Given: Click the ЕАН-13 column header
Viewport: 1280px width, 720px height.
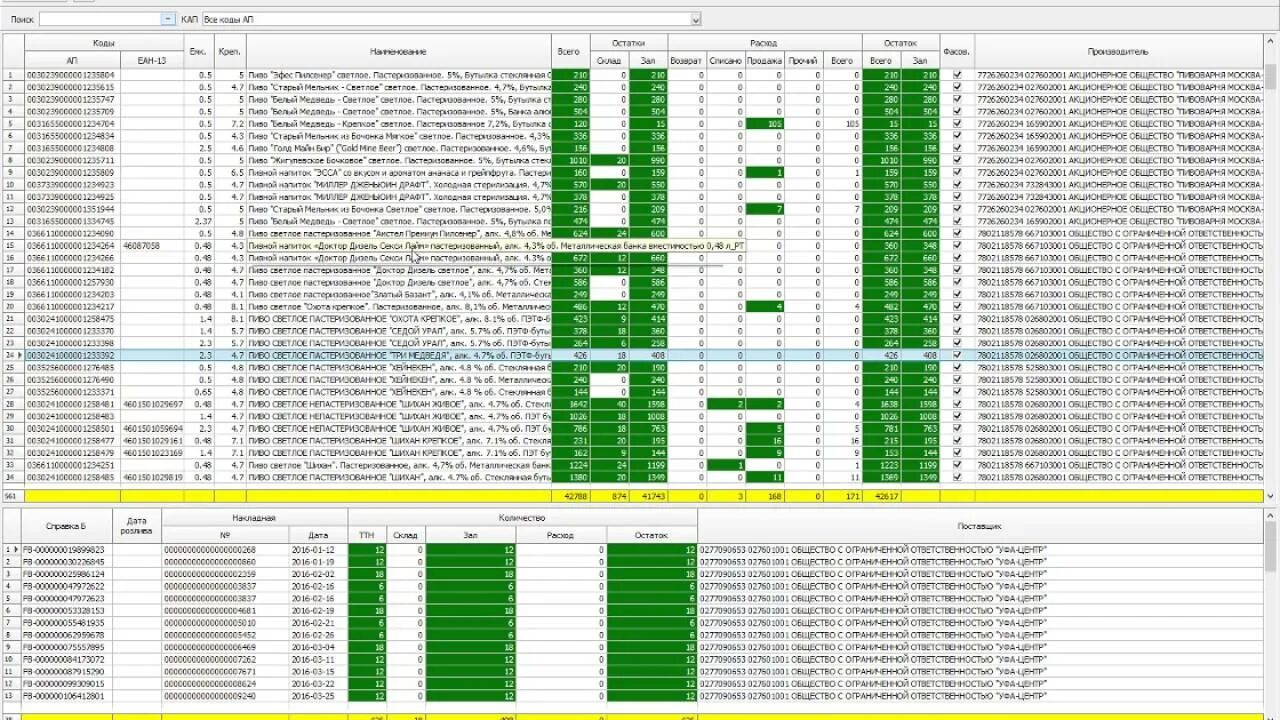Looking at the screenshot, I should [x=152, y=61].
